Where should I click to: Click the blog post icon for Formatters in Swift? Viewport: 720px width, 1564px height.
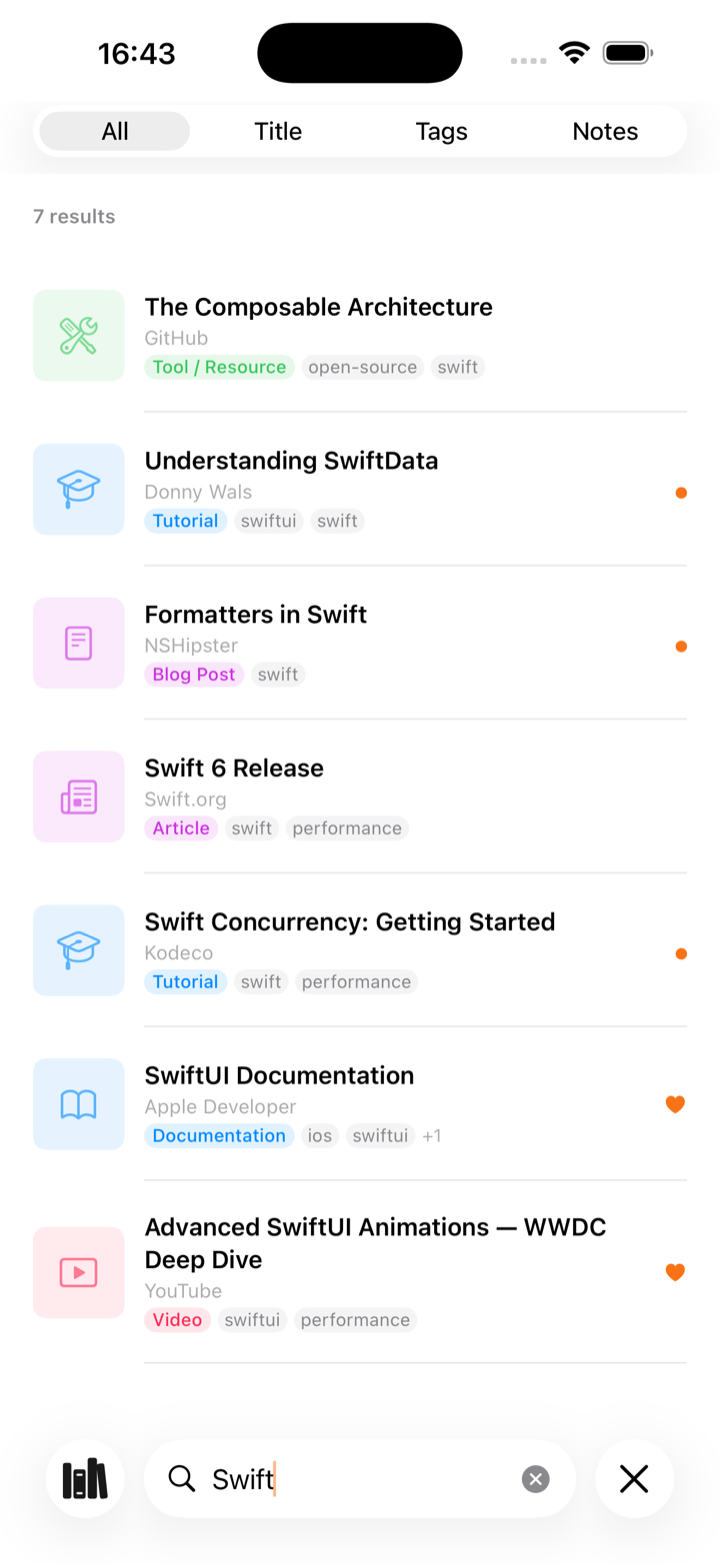[79, 643]
